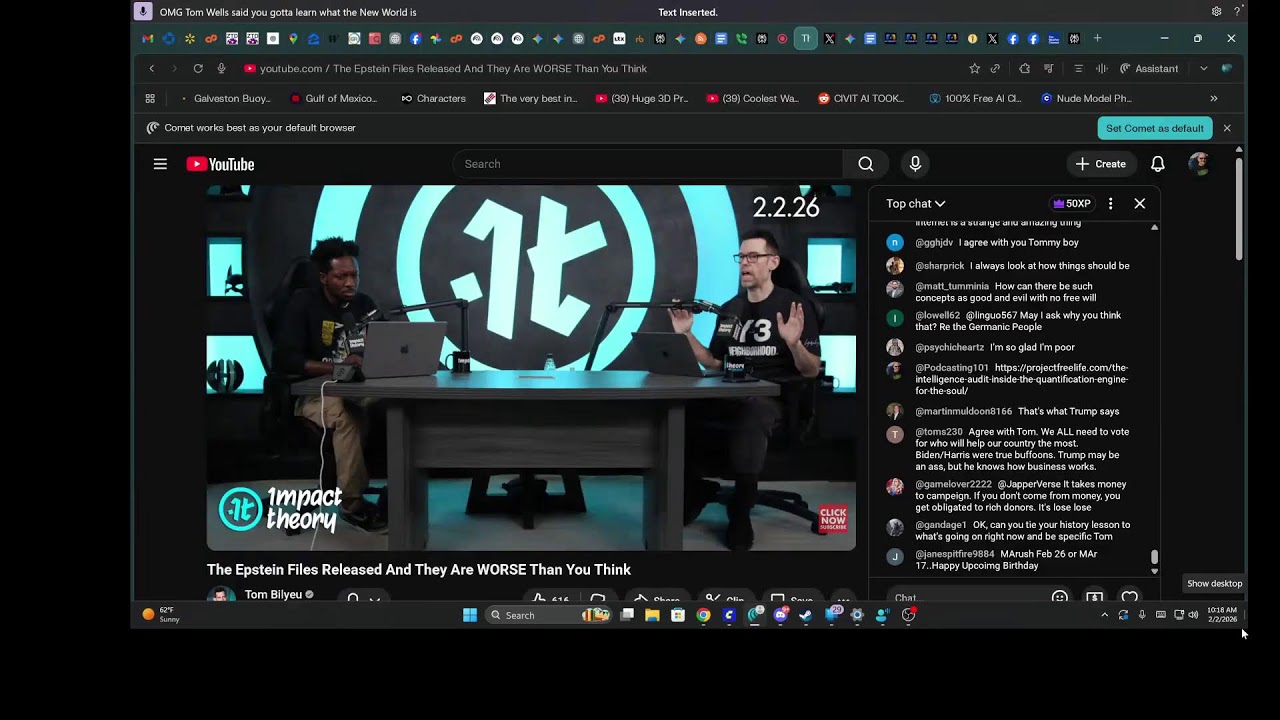Screen dimensions: 1280x720
Task: Go back using the browser back arrow
Action: pyautogui.click(x=152, y=68)
